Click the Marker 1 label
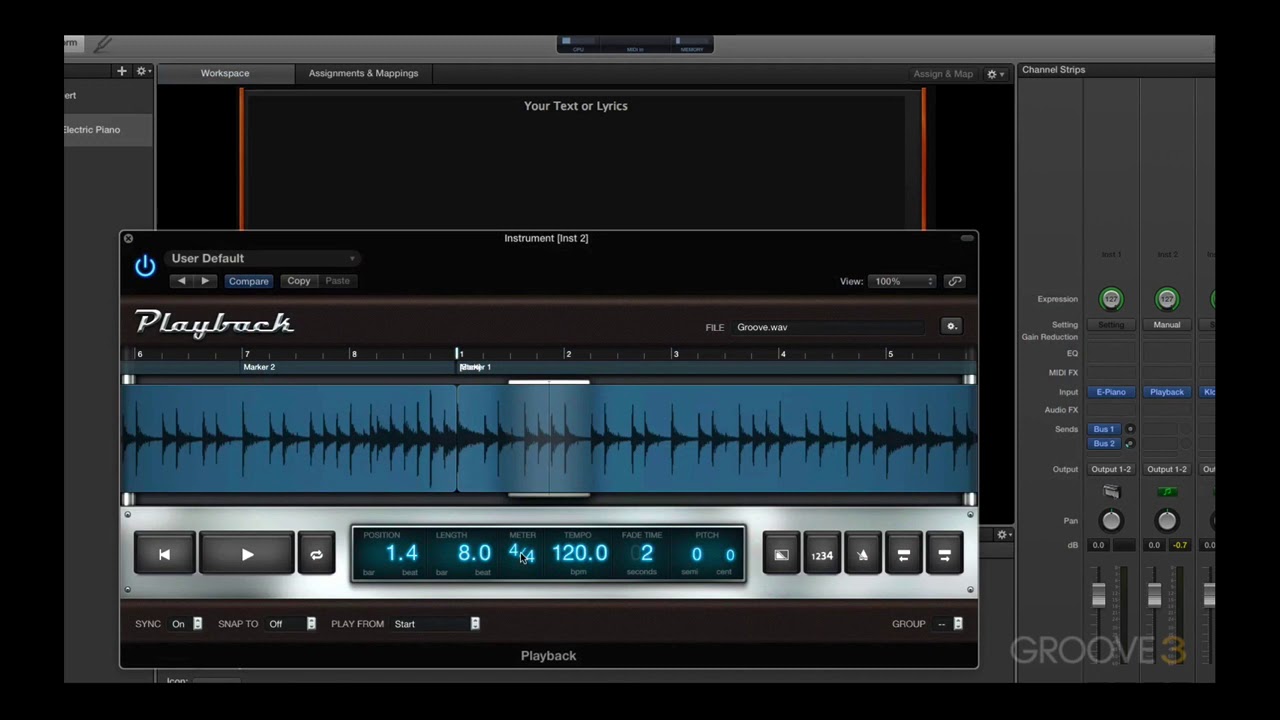 tap(475, 367)
